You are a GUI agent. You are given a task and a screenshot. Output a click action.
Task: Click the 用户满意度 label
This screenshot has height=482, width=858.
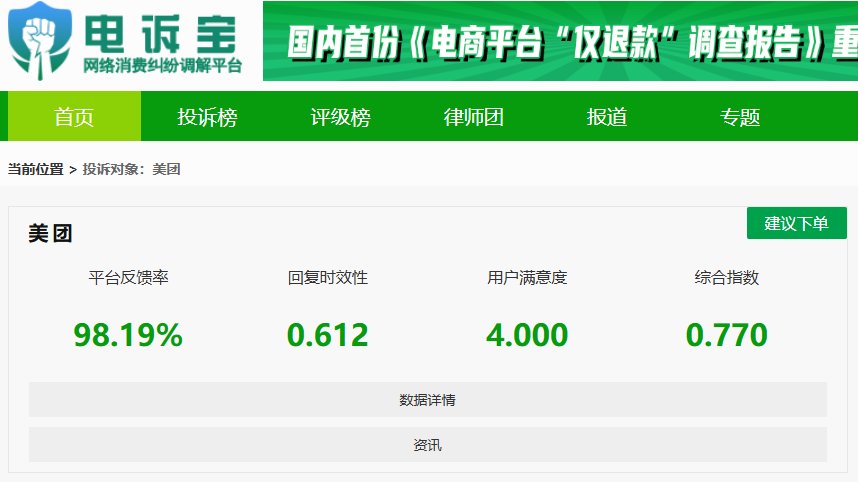tap(527, 277)
